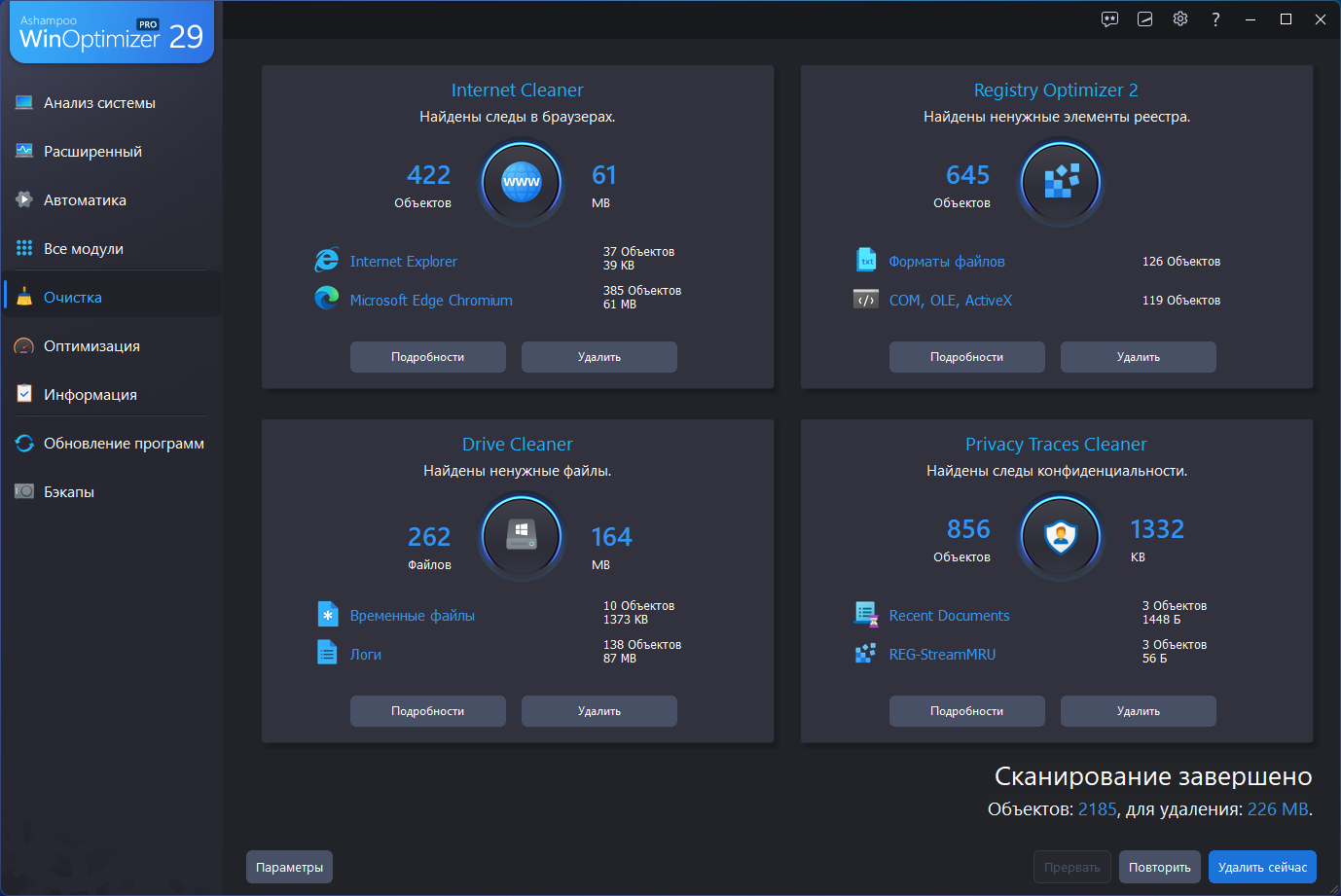Select the Оптимизация section
The width and height of the screenshot is (1341, 896).
(x=111, y=346)
